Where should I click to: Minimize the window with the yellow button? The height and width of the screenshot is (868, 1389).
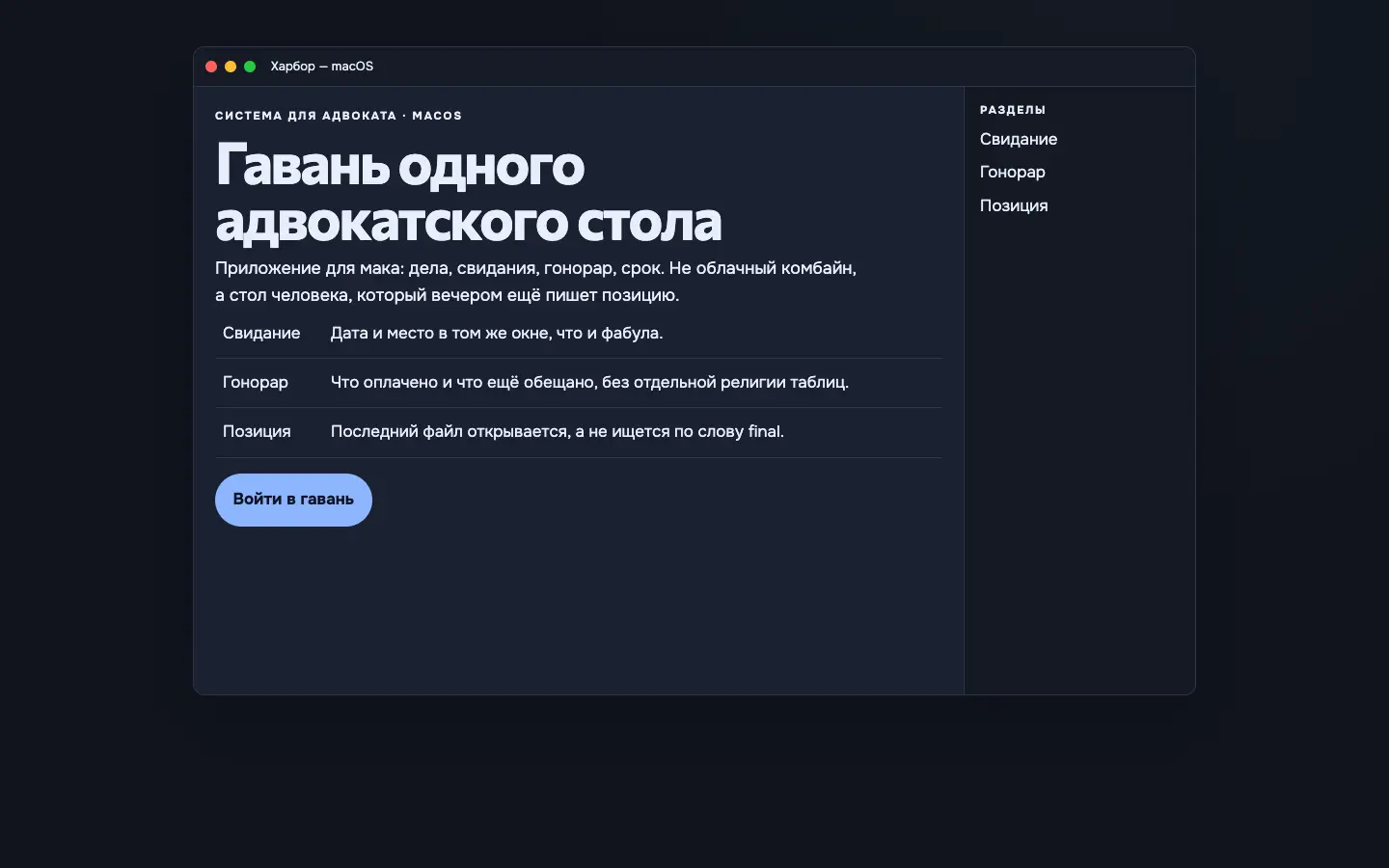[231, 67]
